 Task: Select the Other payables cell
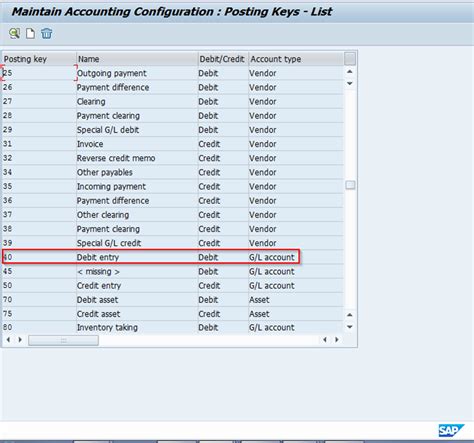coord(137,172)
